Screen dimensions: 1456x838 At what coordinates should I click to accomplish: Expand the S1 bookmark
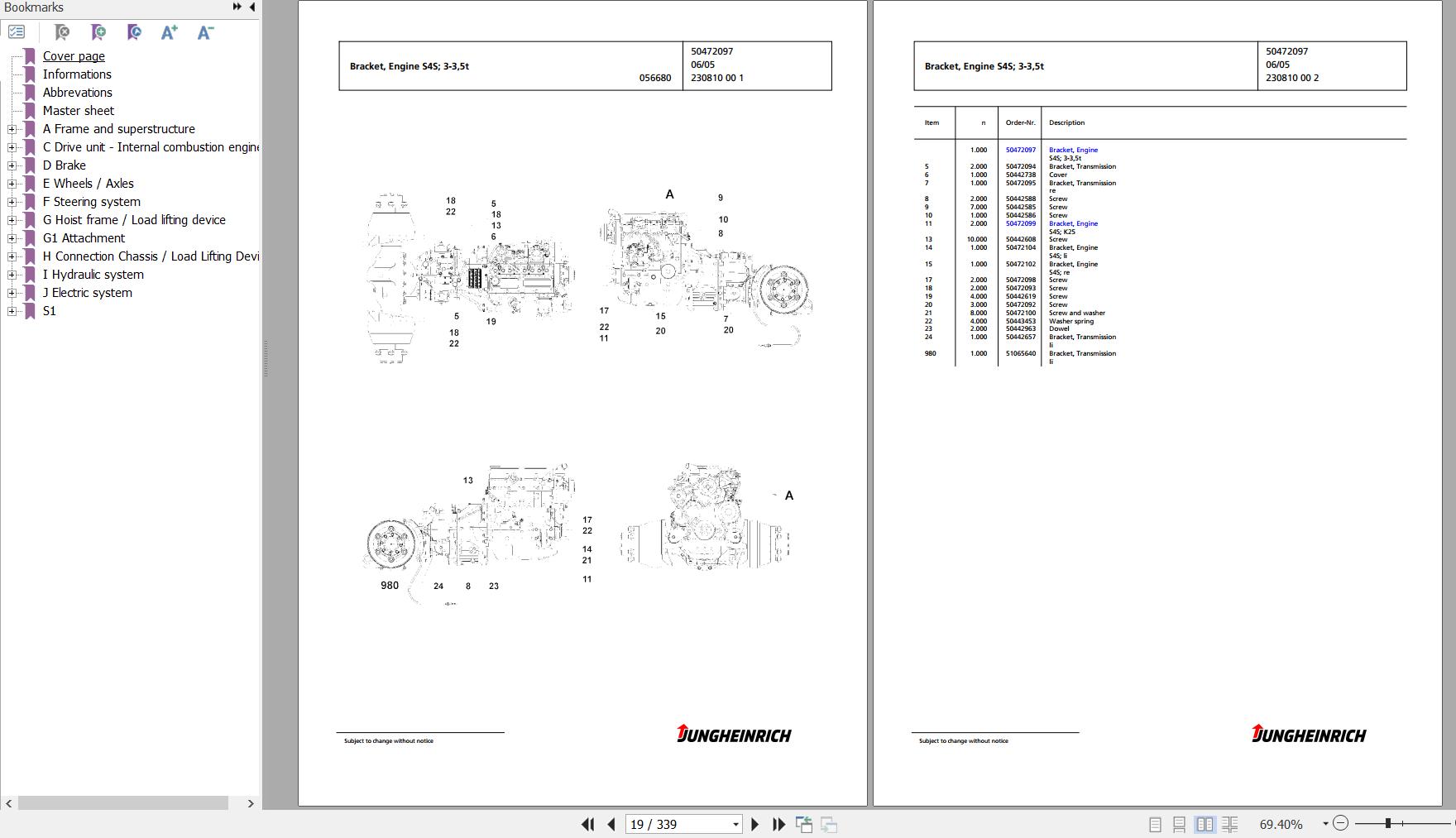[12, 311]
